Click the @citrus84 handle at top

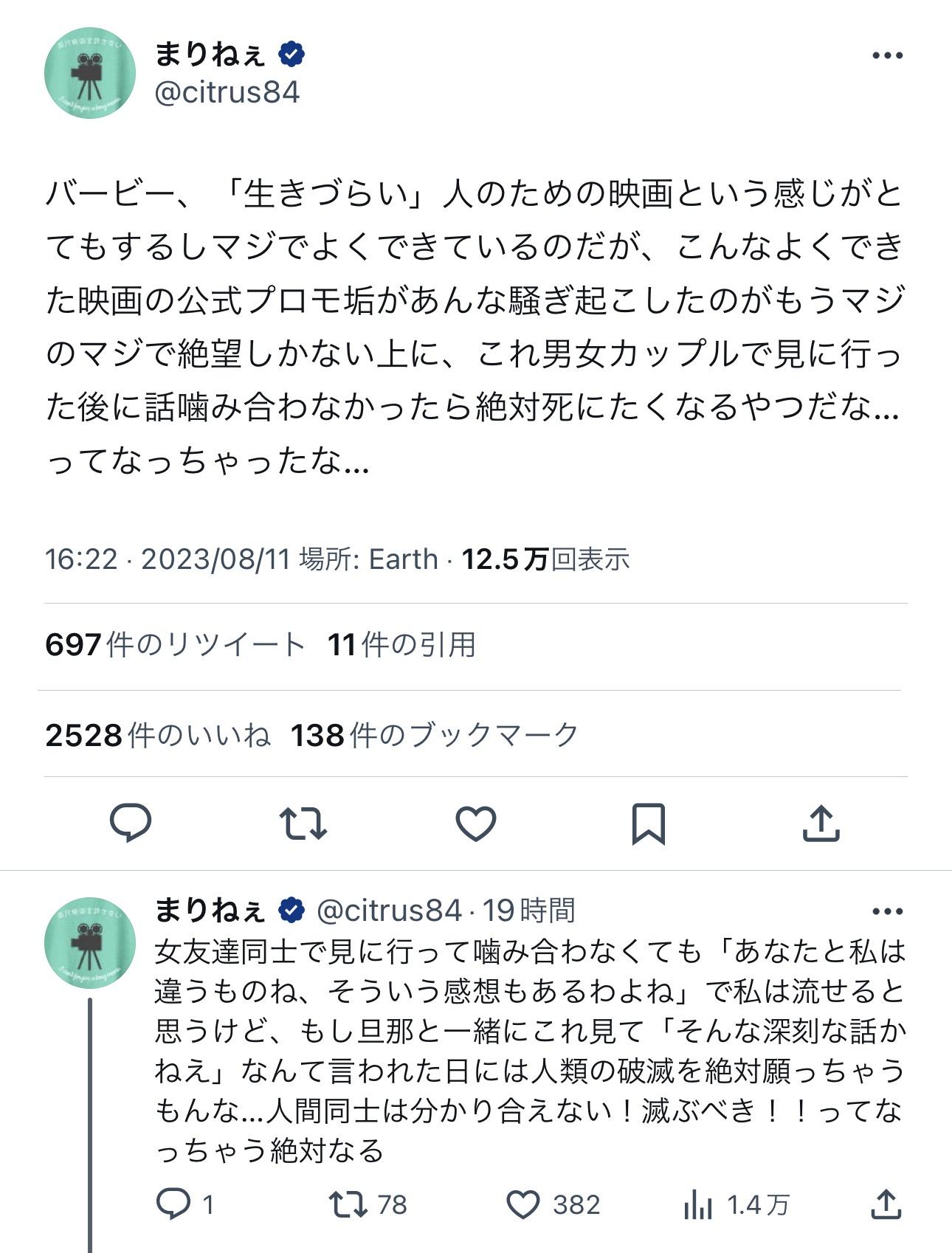click(227, 93)
